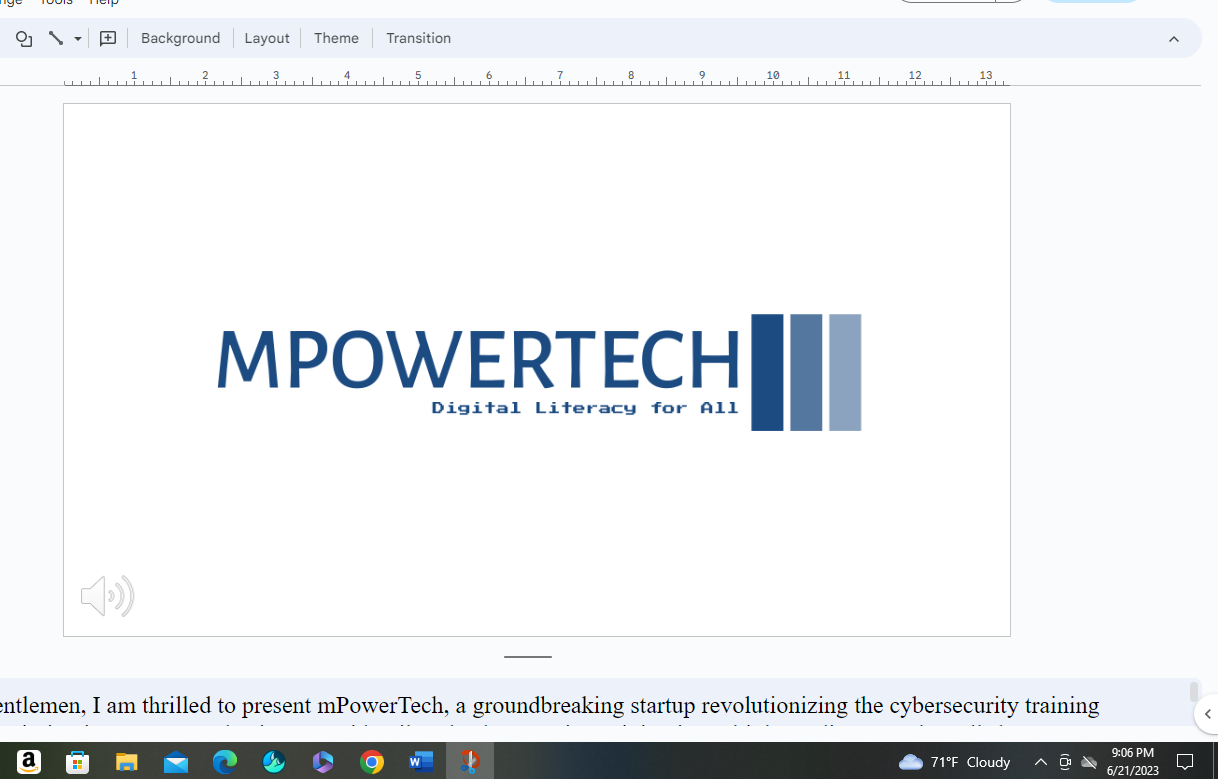Open the Windows notification center
This screenshot has width=1218, height=779.
tap(1185, 762)
